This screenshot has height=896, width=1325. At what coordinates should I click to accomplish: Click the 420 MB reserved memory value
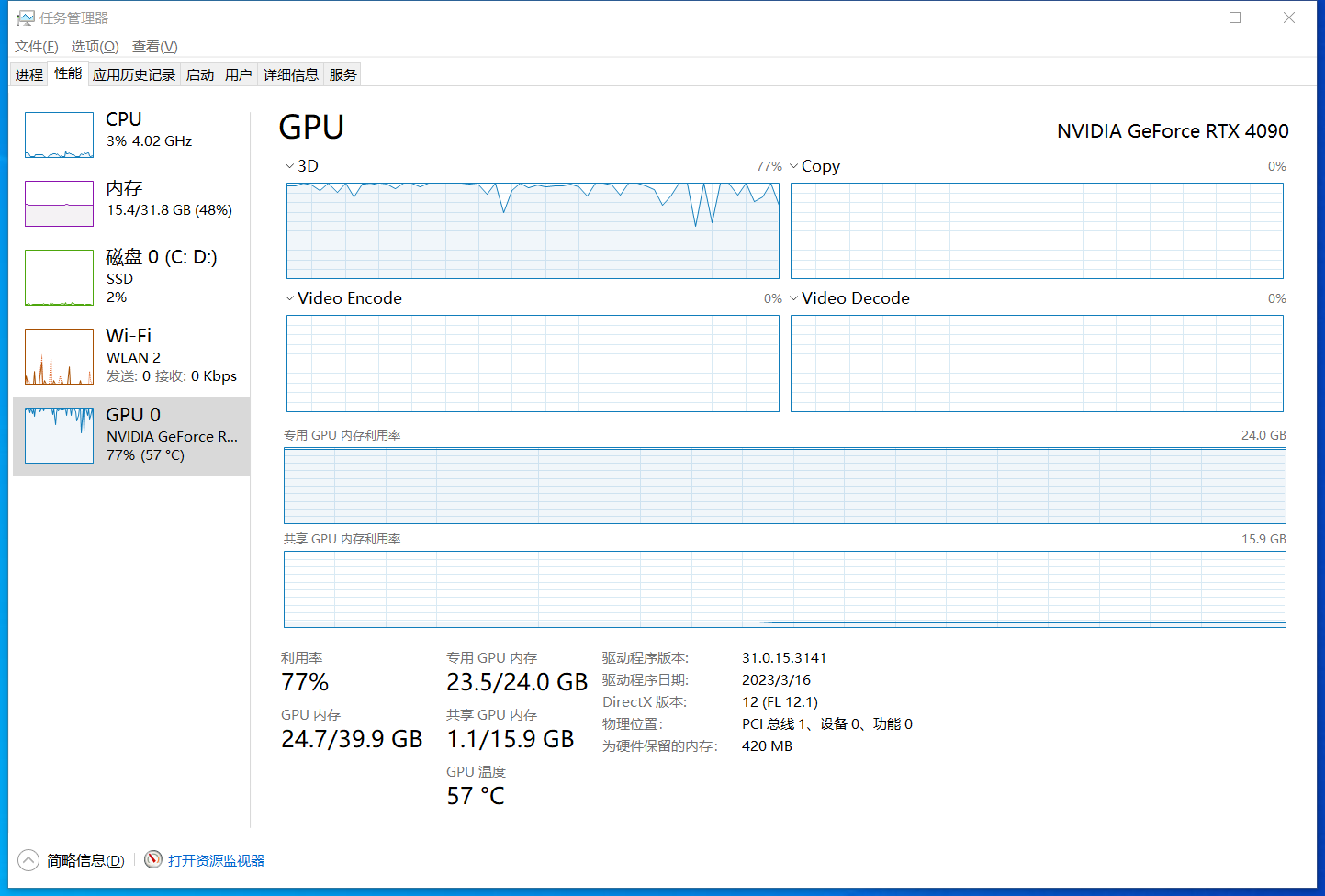[767, 746]
